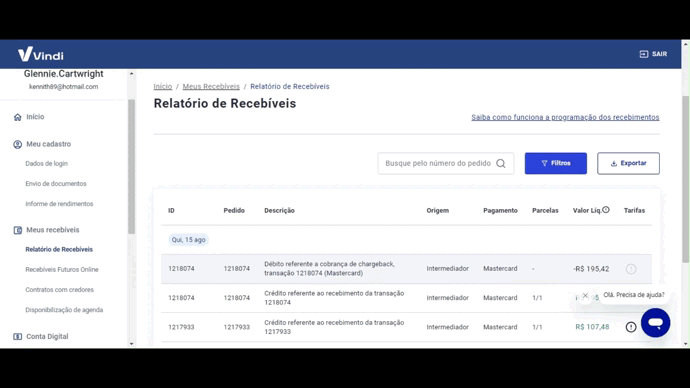Click 'Crédito referente' description for transação 1217933
Screen dimensions: 690x388
coord(334,327)
